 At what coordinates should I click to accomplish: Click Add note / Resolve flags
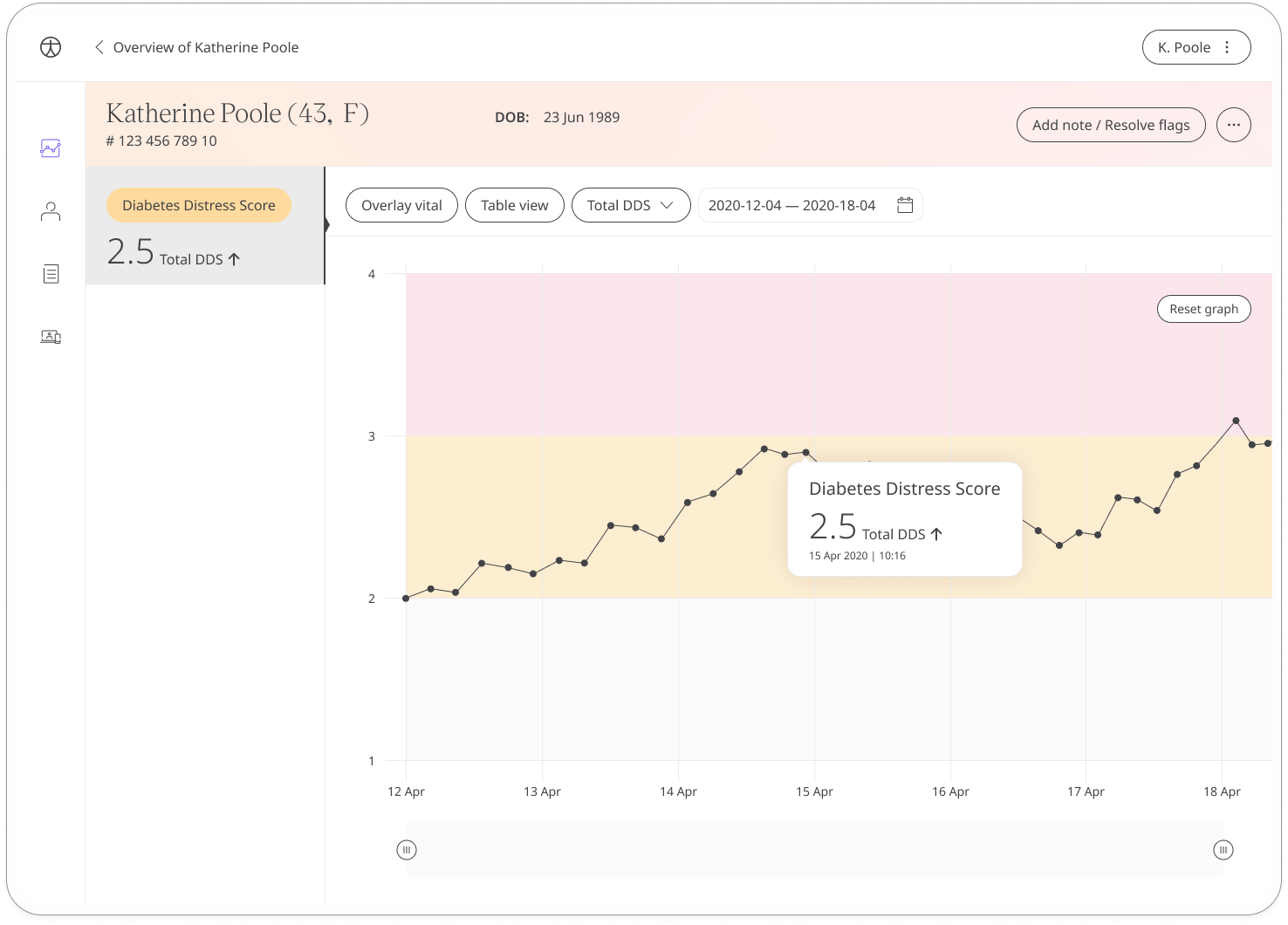tap(1111, 125)
